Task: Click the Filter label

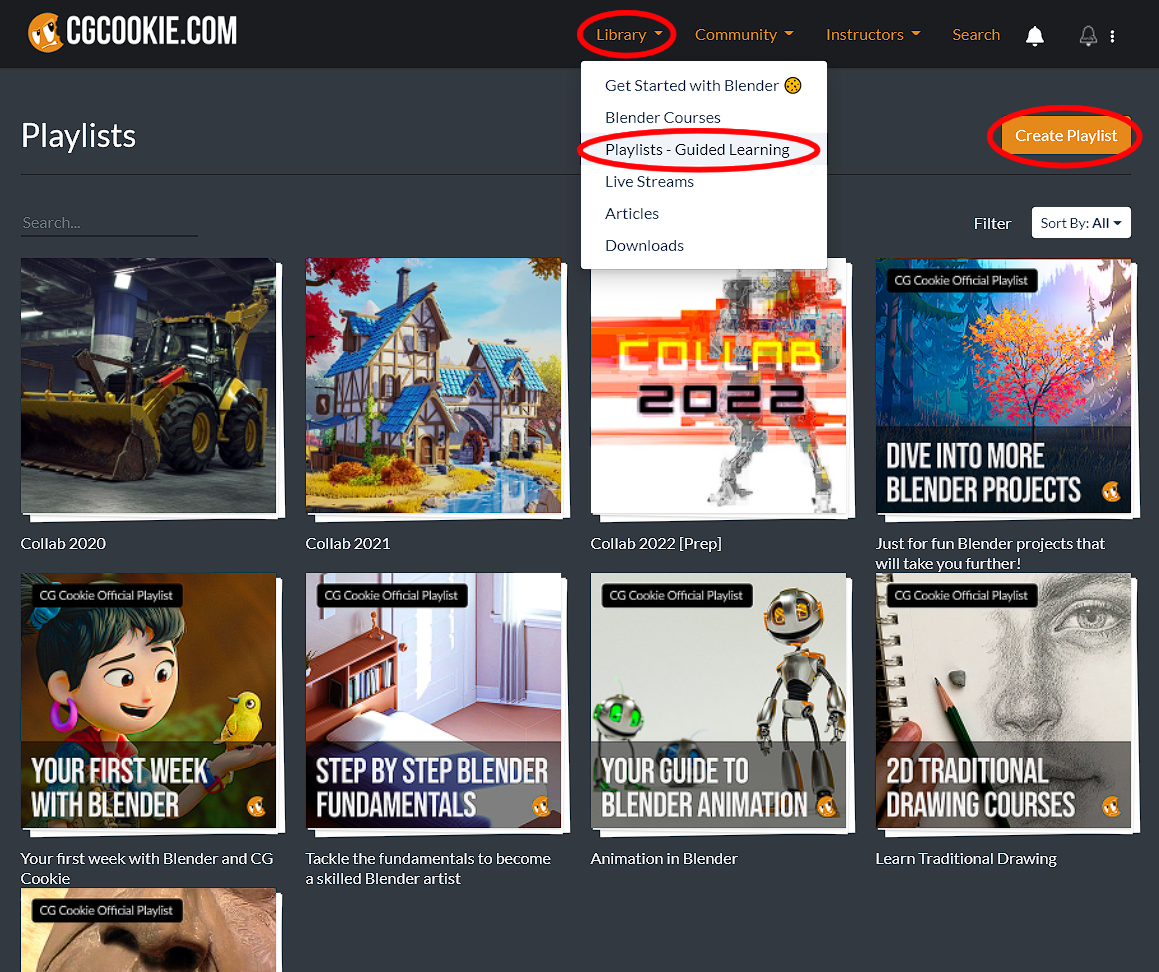Action: pos(992,223)
